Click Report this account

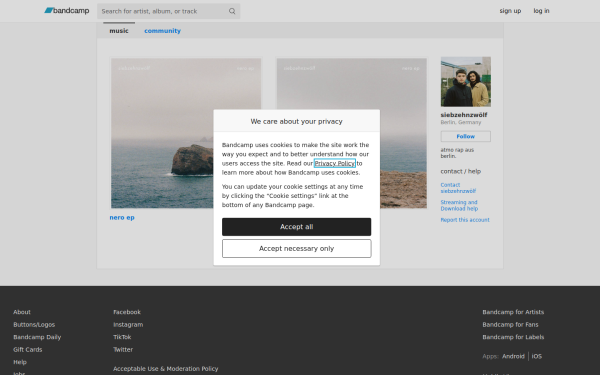(x=465, y=220)
